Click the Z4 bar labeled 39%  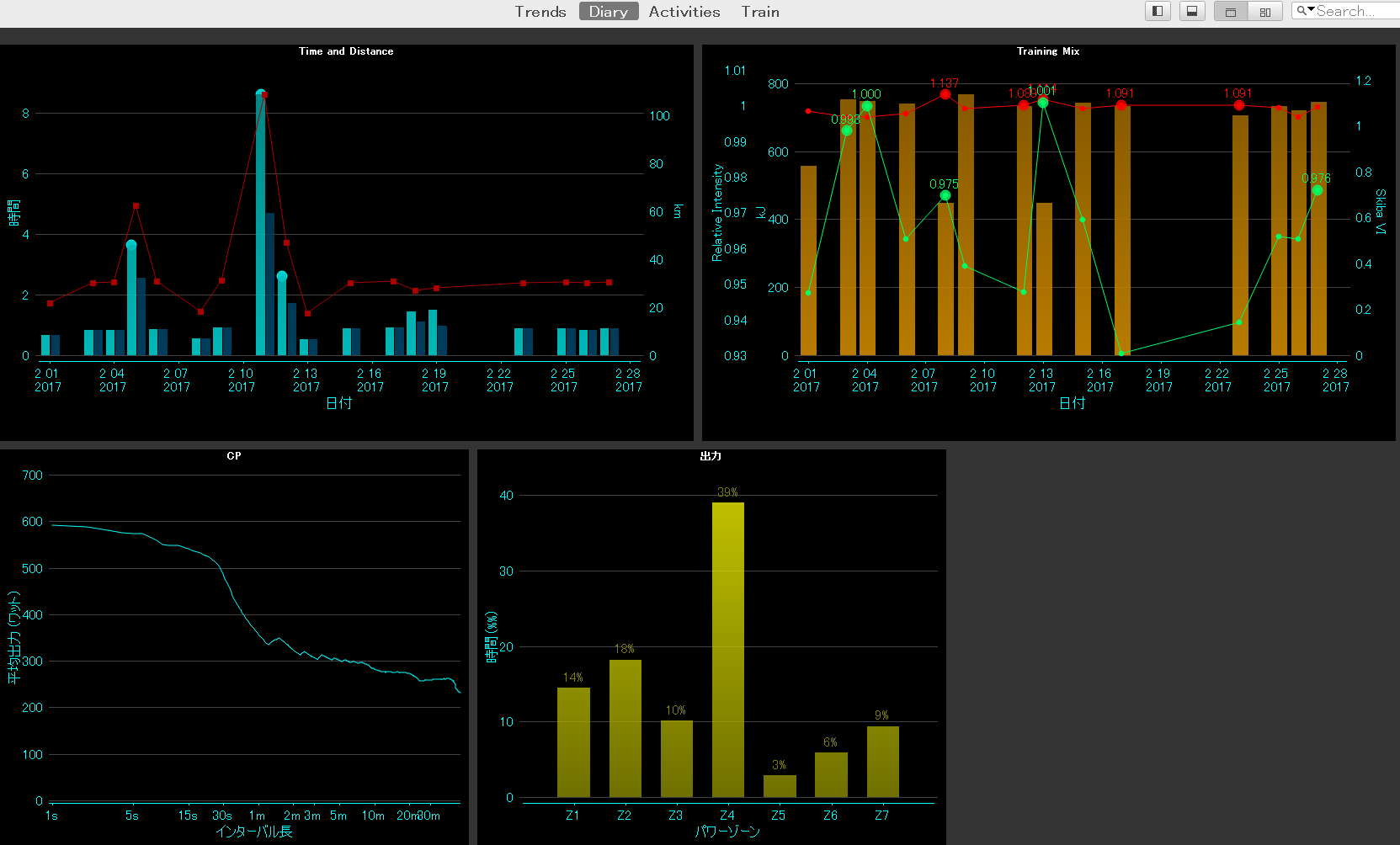727,648
